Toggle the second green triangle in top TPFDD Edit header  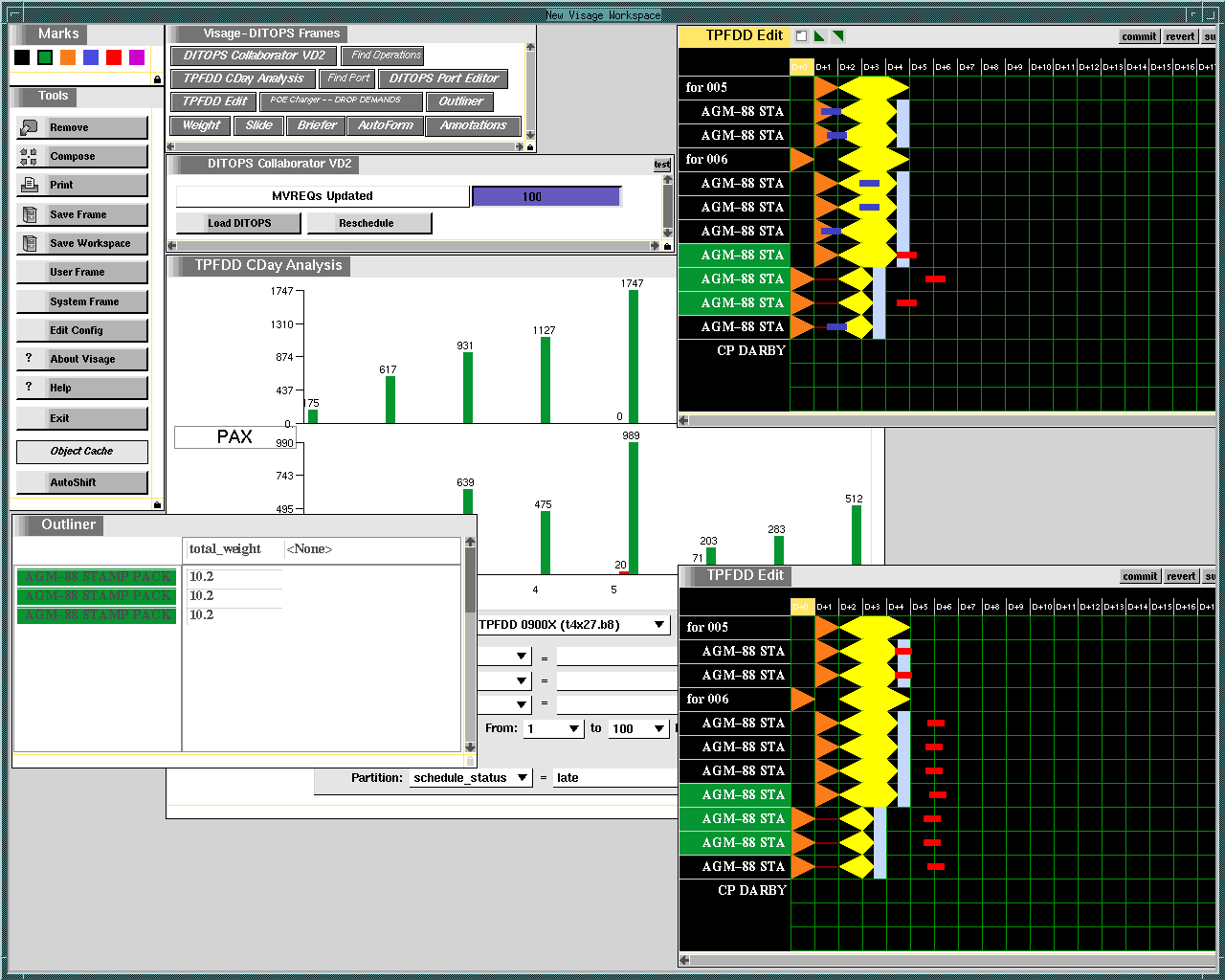tap(837, 36)
